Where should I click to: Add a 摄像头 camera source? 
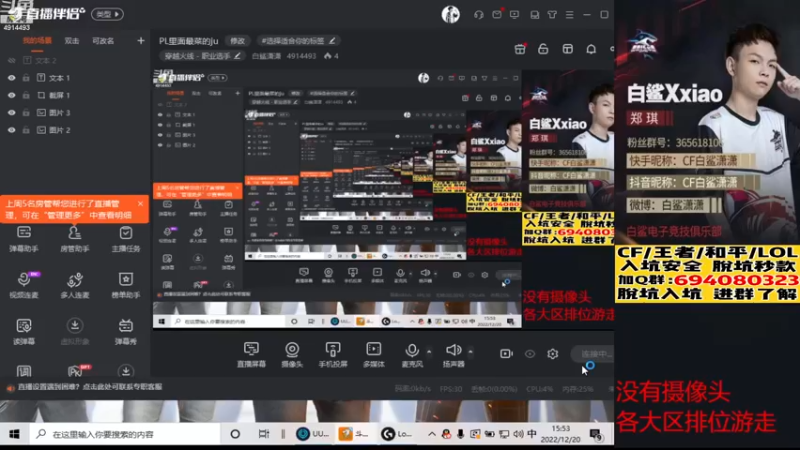pyautogui.click(x=292, y=355)
